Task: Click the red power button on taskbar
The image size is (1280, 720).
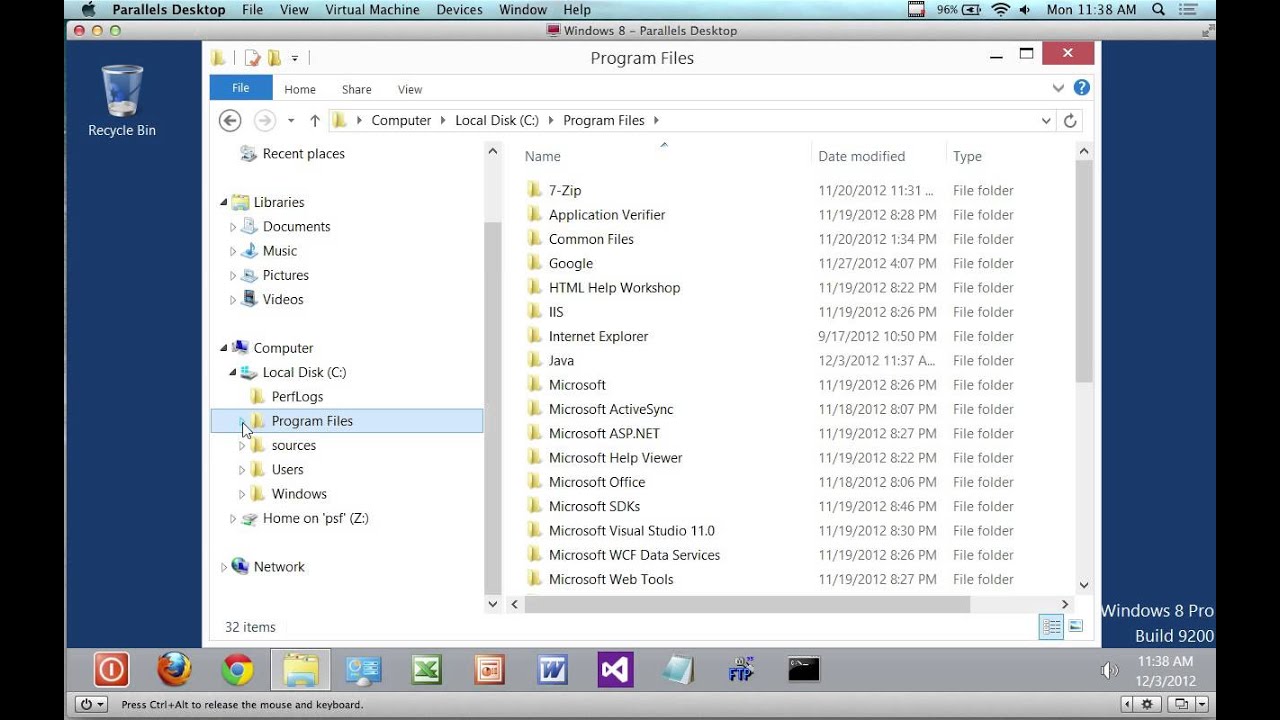Action: pos(111,669)
